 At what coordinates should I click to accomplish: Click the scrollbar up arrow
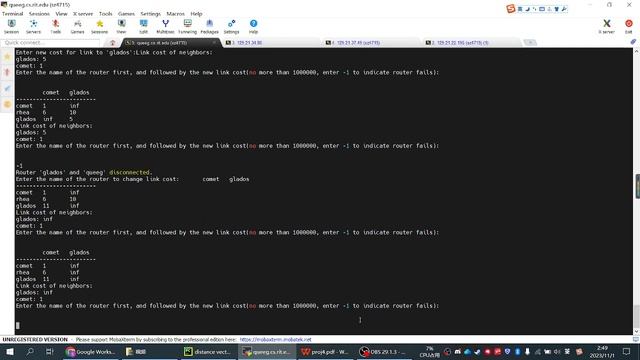636,51
